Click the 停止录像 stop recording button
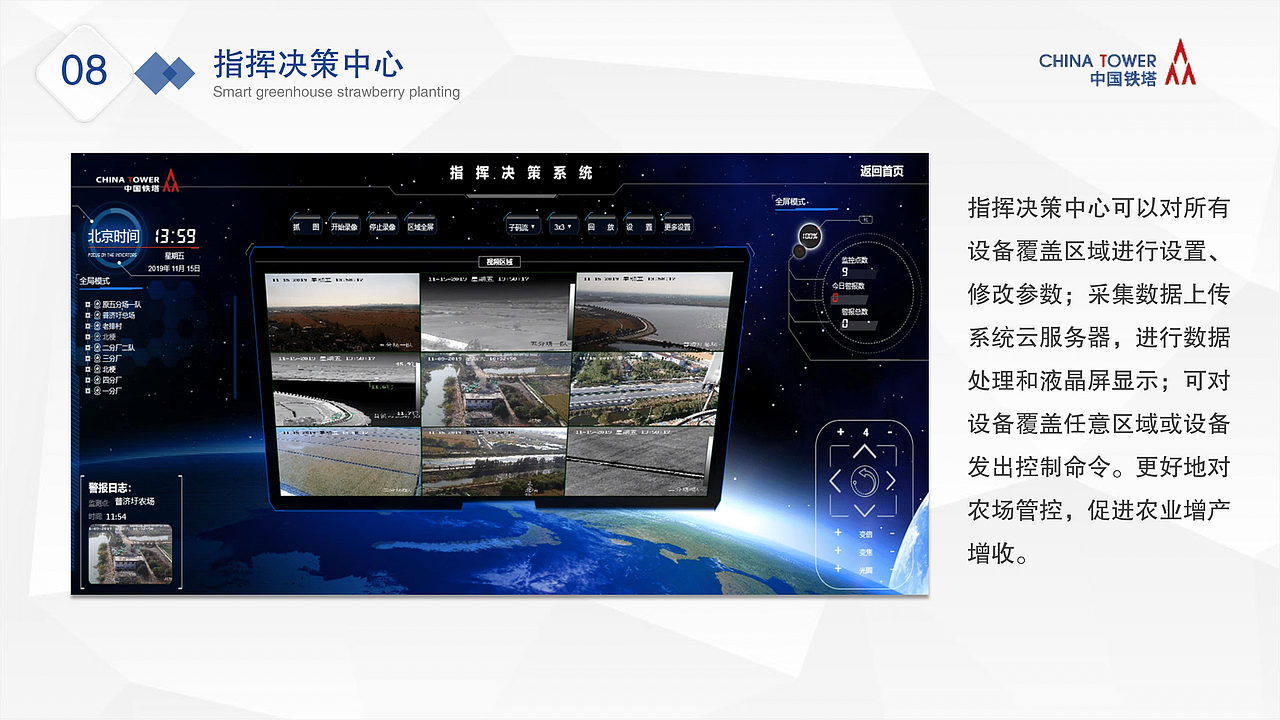This screenshot has height=720, width=1280. click(x=382, y=227)
